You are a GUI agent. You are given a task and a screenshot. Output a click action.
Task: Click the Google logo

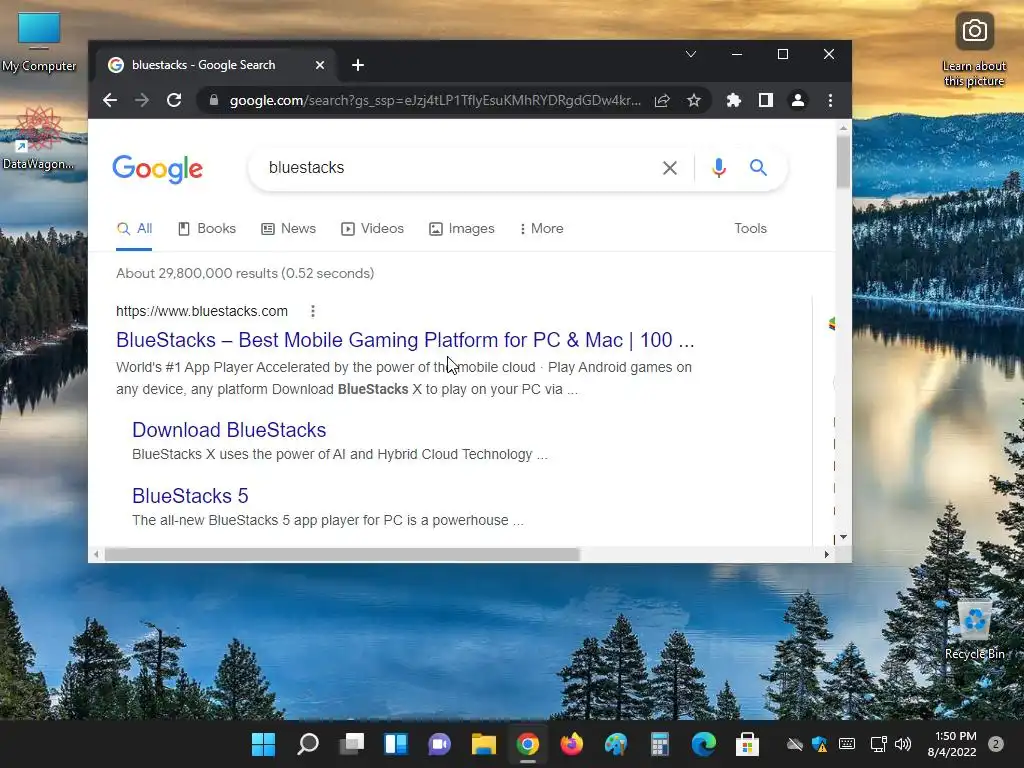[157, 169]
